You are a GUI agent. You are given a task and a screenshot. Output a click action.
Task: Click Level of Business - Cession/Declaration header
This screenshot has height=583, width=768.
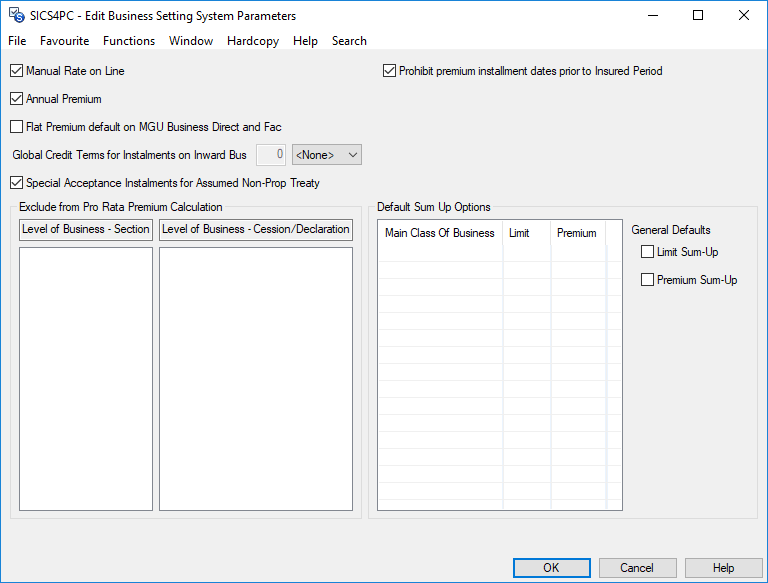click(x=256, y=229)
